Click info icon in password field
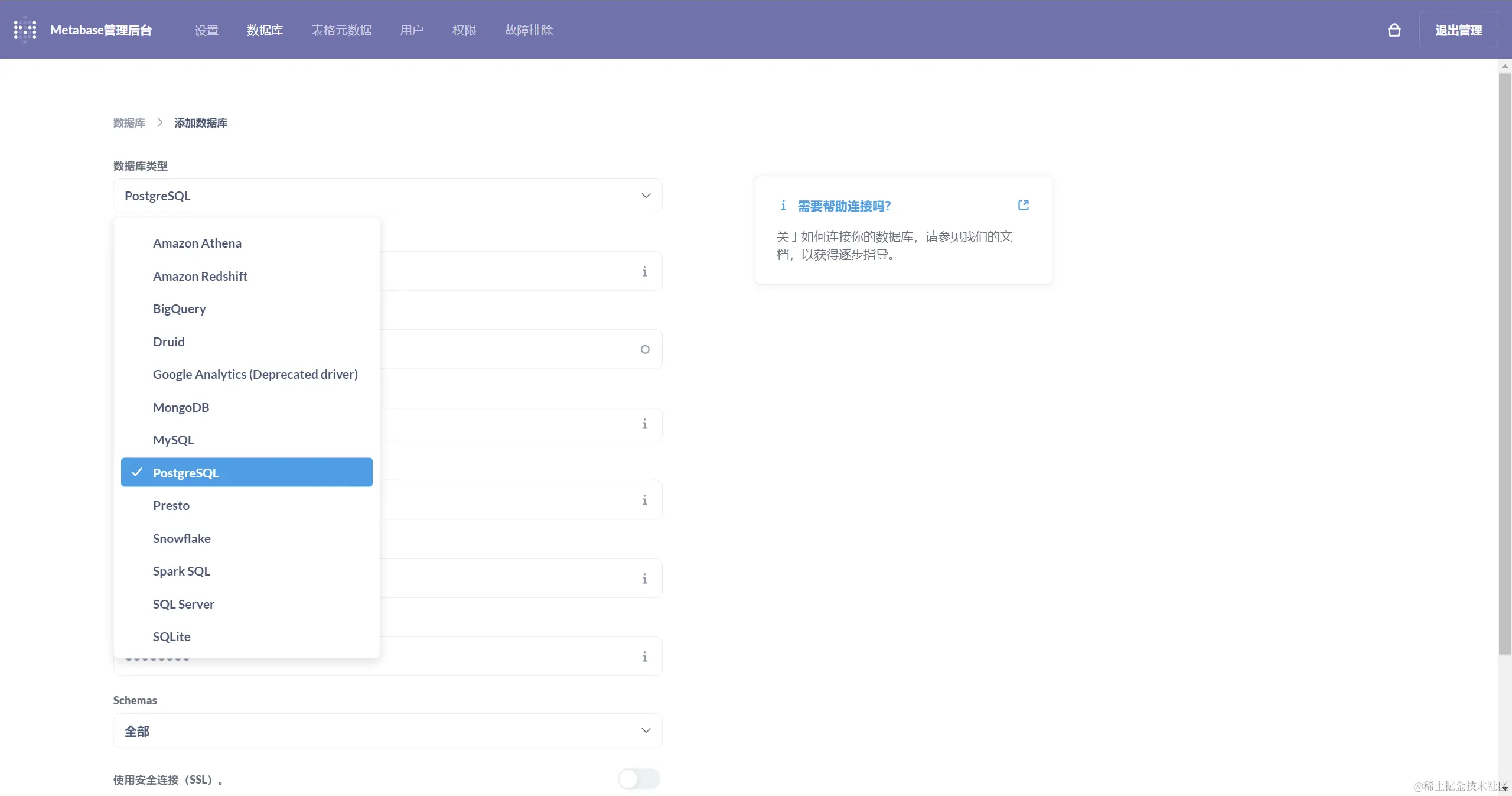This screenshot has height=796, width=1512. pos(644,657)
